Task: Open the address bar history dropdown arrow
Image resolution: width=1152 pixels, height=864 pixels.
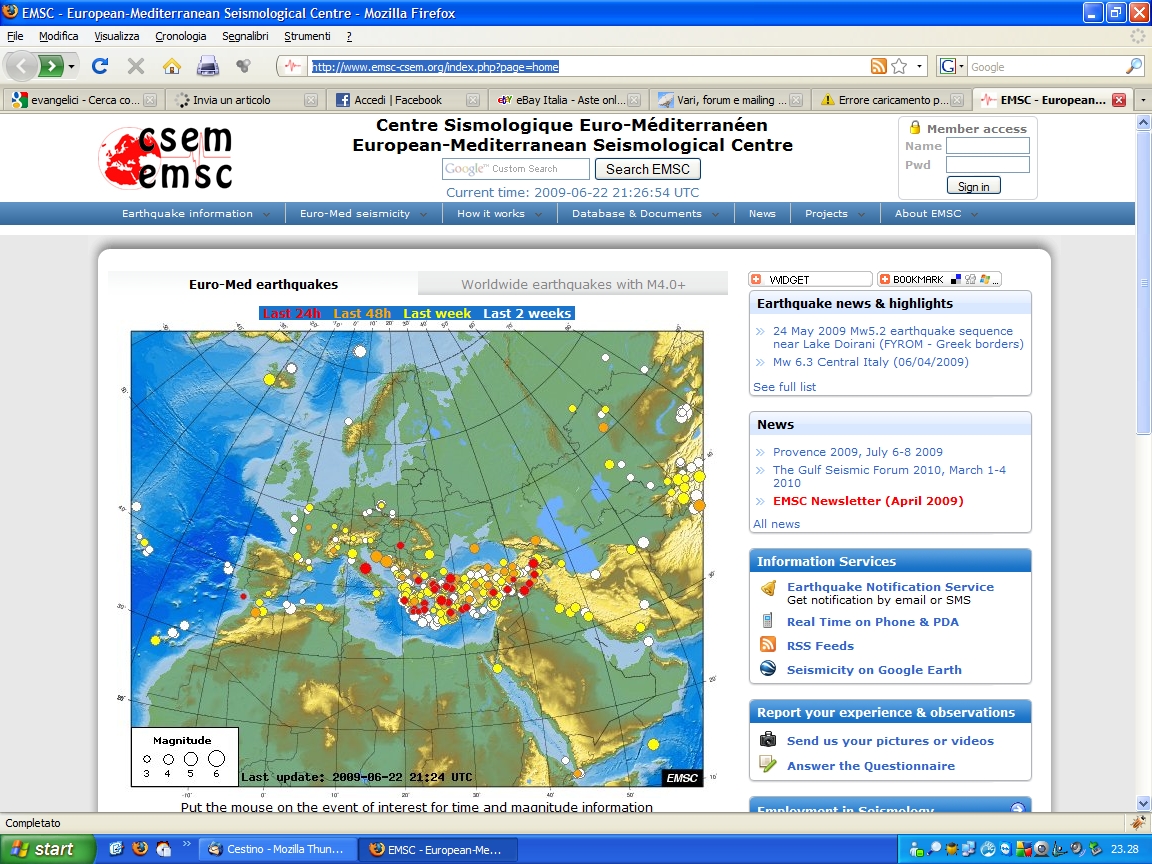Action: click(x=919, y=67)
